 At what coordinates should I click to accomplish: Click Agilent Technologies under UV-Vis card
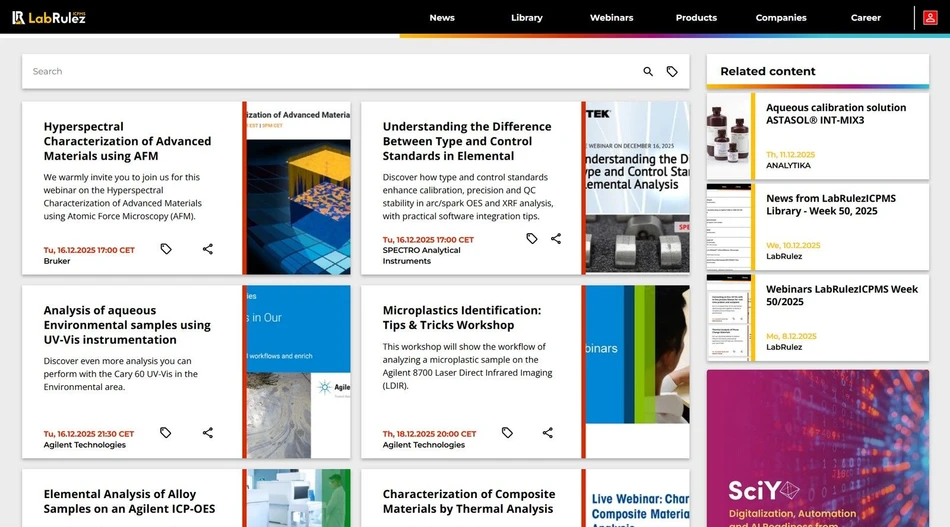(85, 445)
